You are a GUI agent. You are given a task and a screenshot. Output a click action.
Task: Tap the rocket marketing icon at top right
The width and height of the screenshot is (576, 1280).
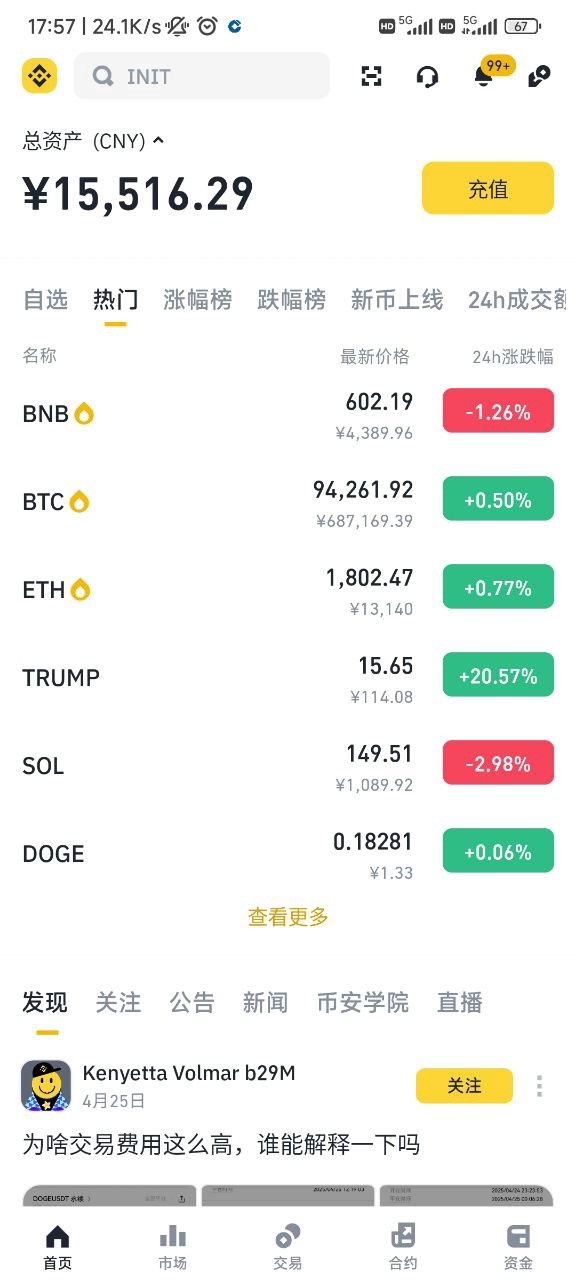[x=540, y=76]
